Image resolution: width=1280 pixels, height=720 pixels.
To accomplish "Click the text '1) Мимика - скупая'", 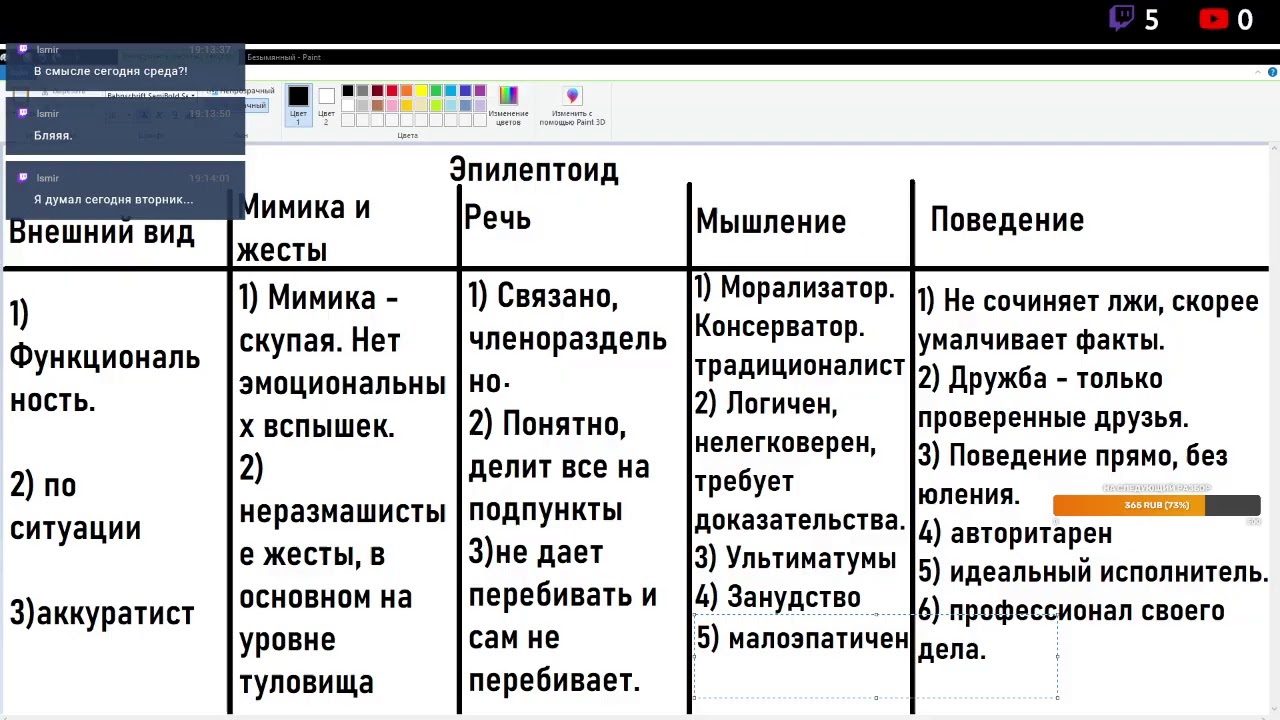I will pos(320,319).
